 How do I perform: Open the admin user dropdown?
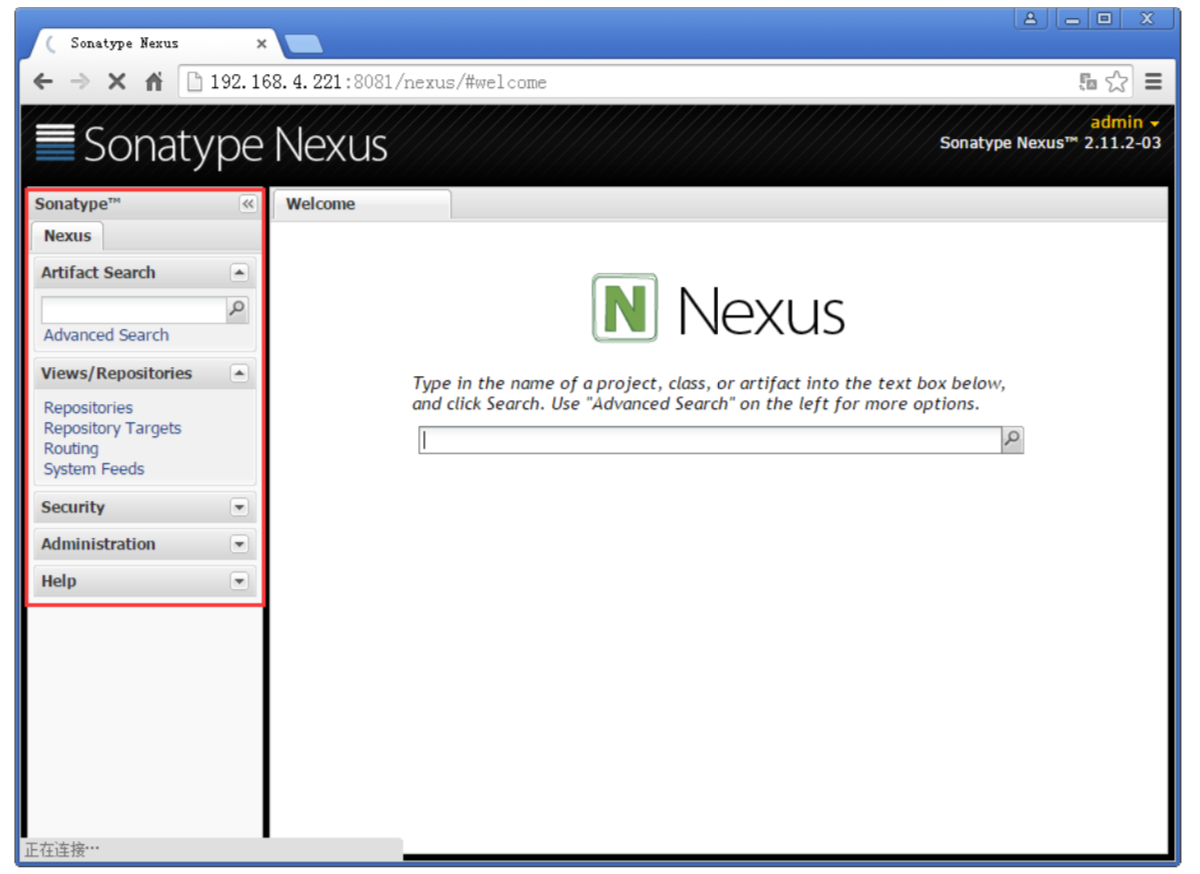(x=1125, y=122)
